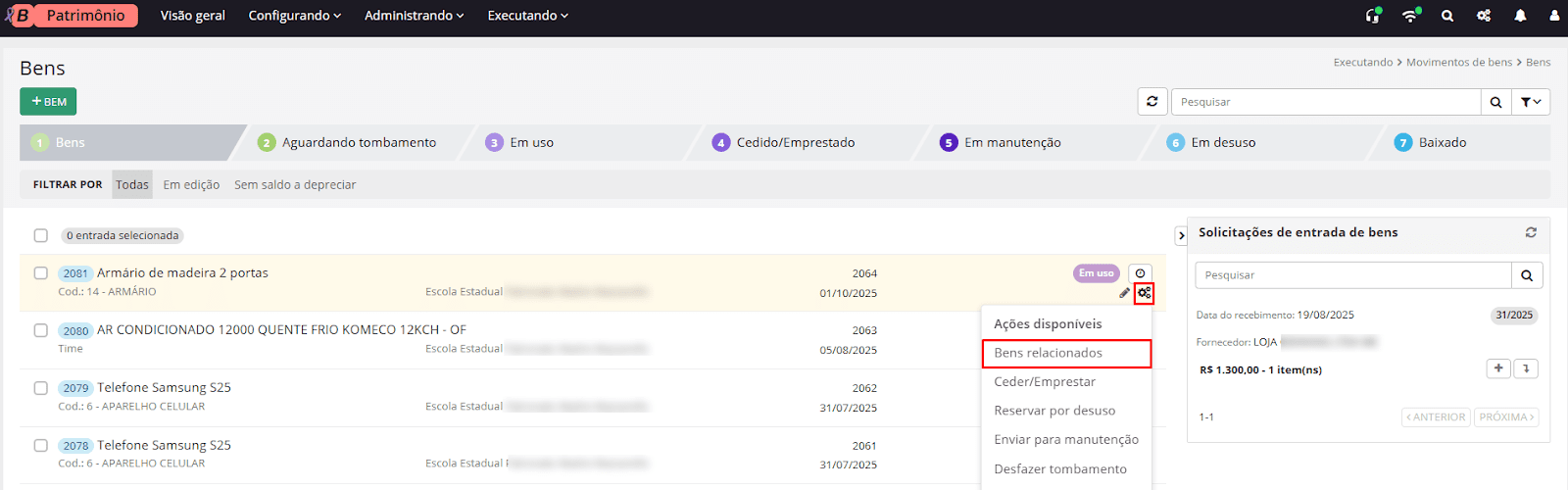Refresh the Solicitações de entrada de bens panel
The height and width of the screenshot is (490, 1568).
pyautogui.click(x=1531, y=232)
